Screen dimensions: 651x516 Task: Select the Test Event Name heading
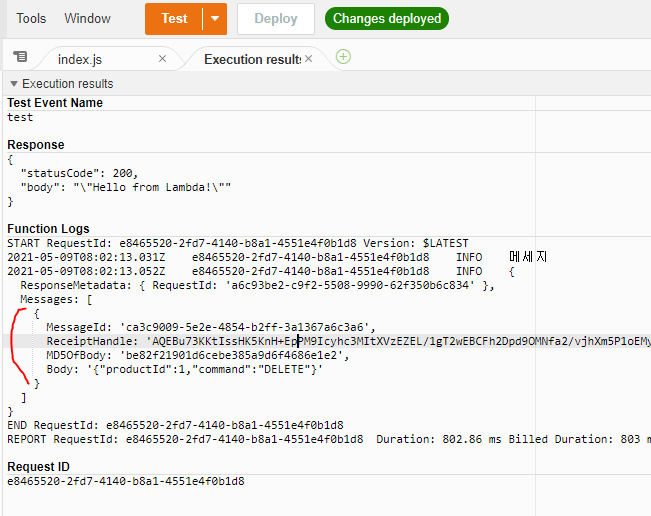55,103
